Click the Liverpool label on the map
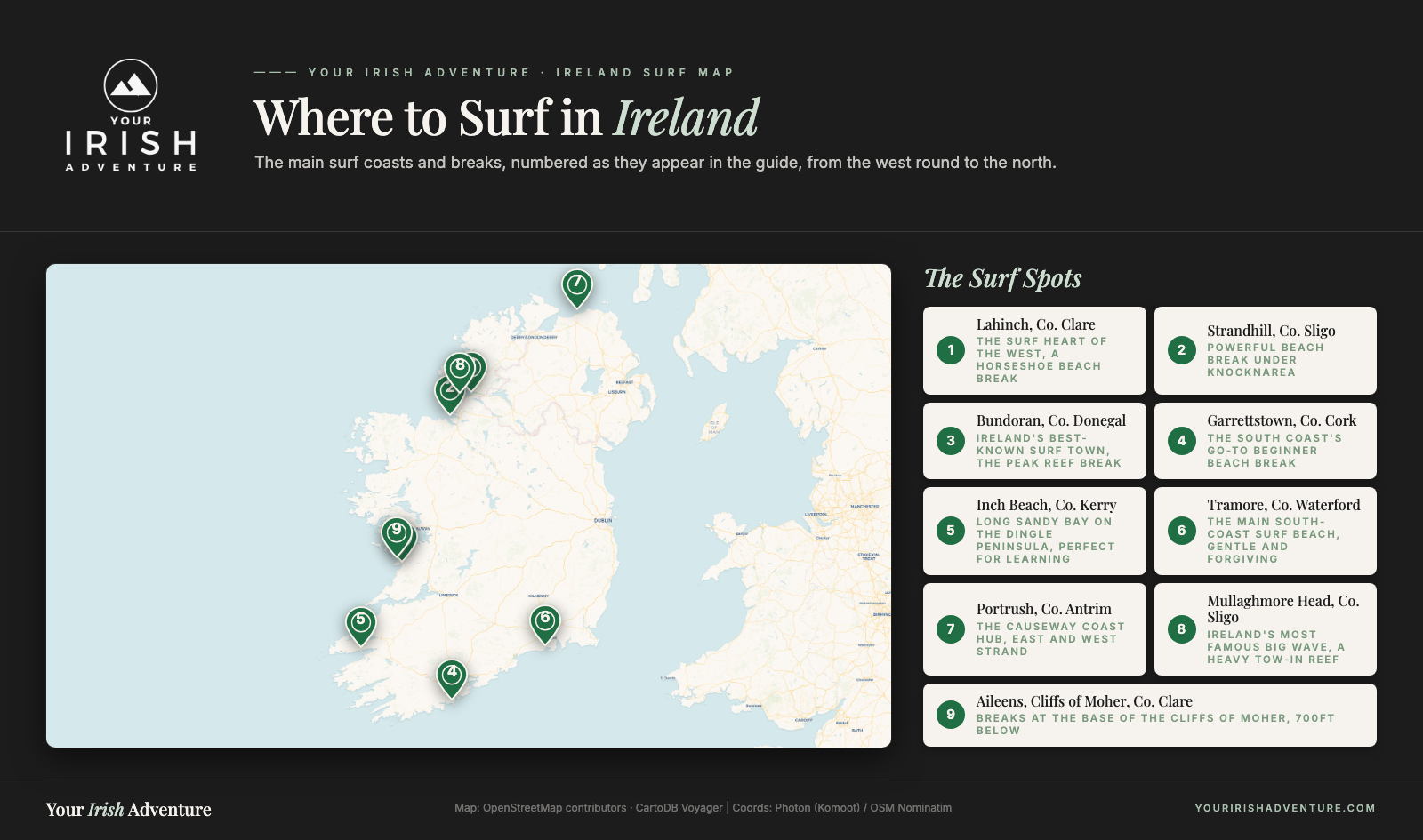This screenshot has height=840, width=1423. point(816,515)
